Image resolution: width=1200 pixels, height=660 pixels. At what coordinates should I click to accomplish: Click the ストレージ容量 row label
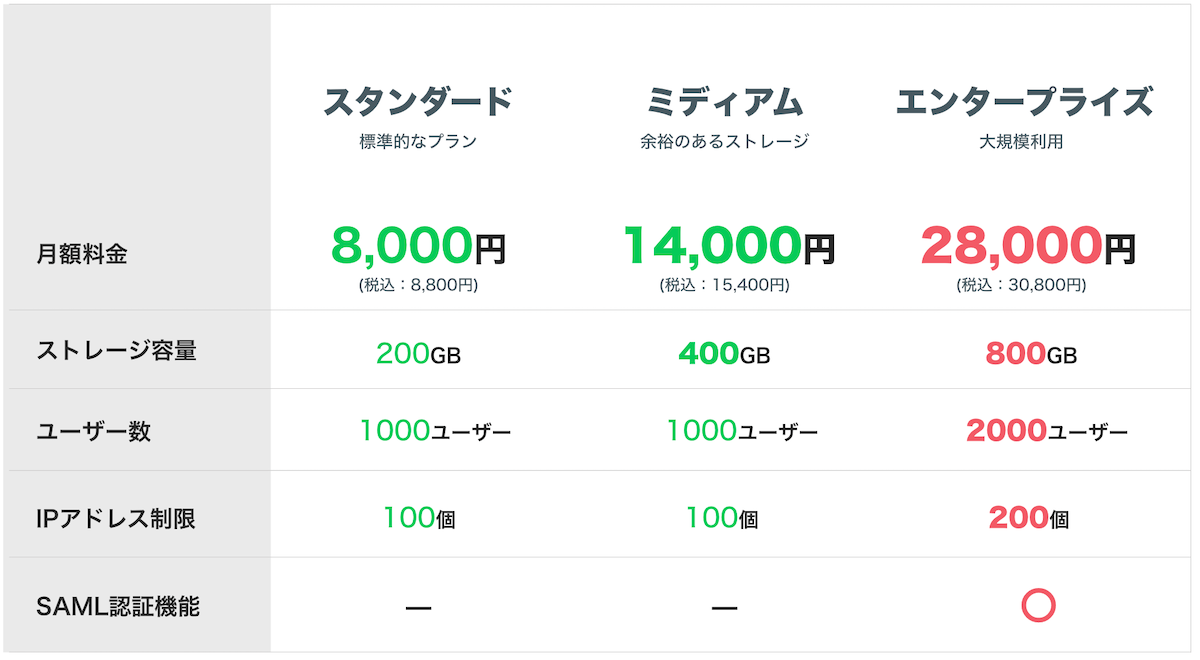(x=117, y=350)
